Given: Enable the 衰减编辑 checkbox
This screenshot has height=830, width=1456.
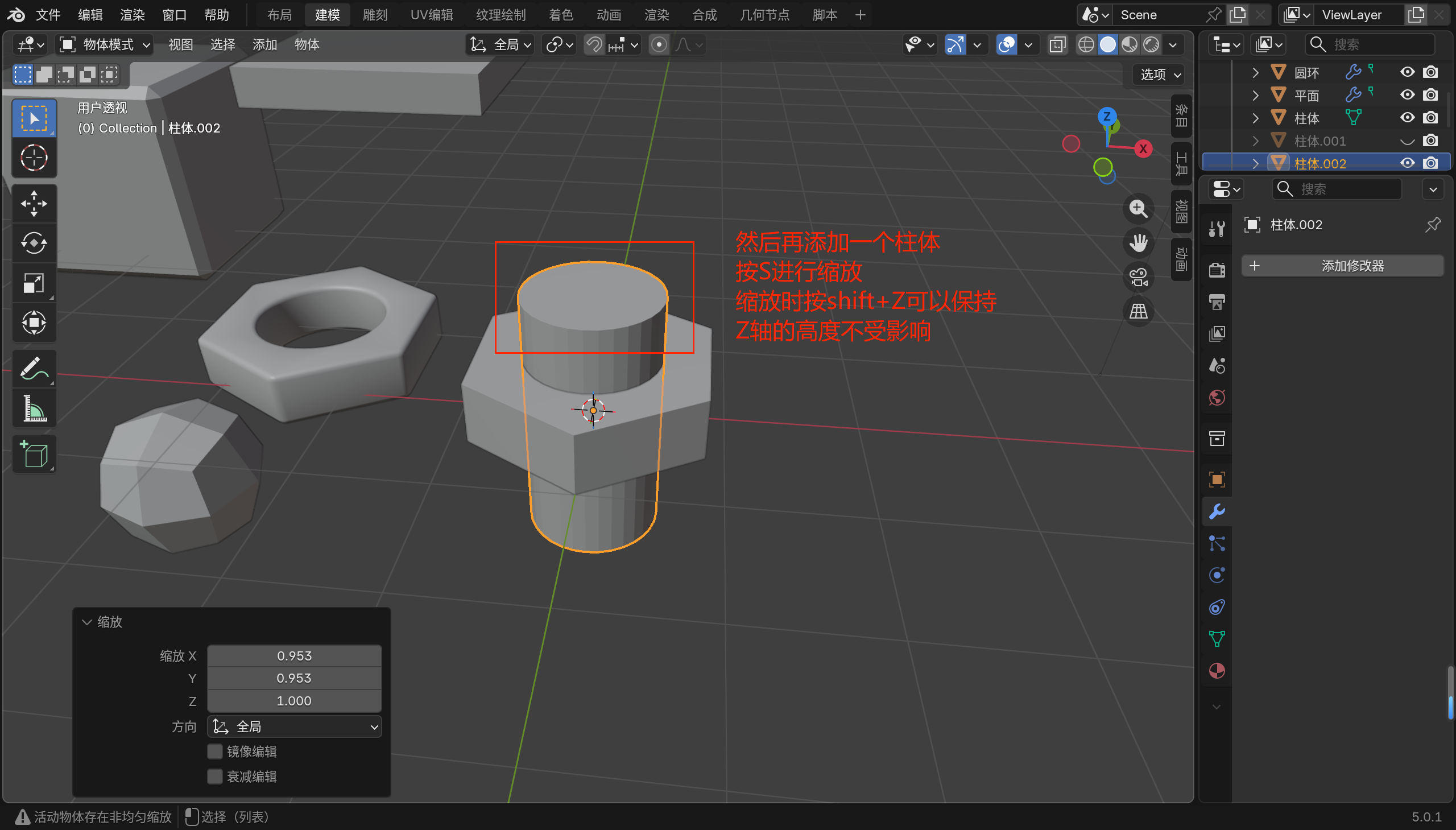Looking at the screenshot, I should [x=215, y=777].
